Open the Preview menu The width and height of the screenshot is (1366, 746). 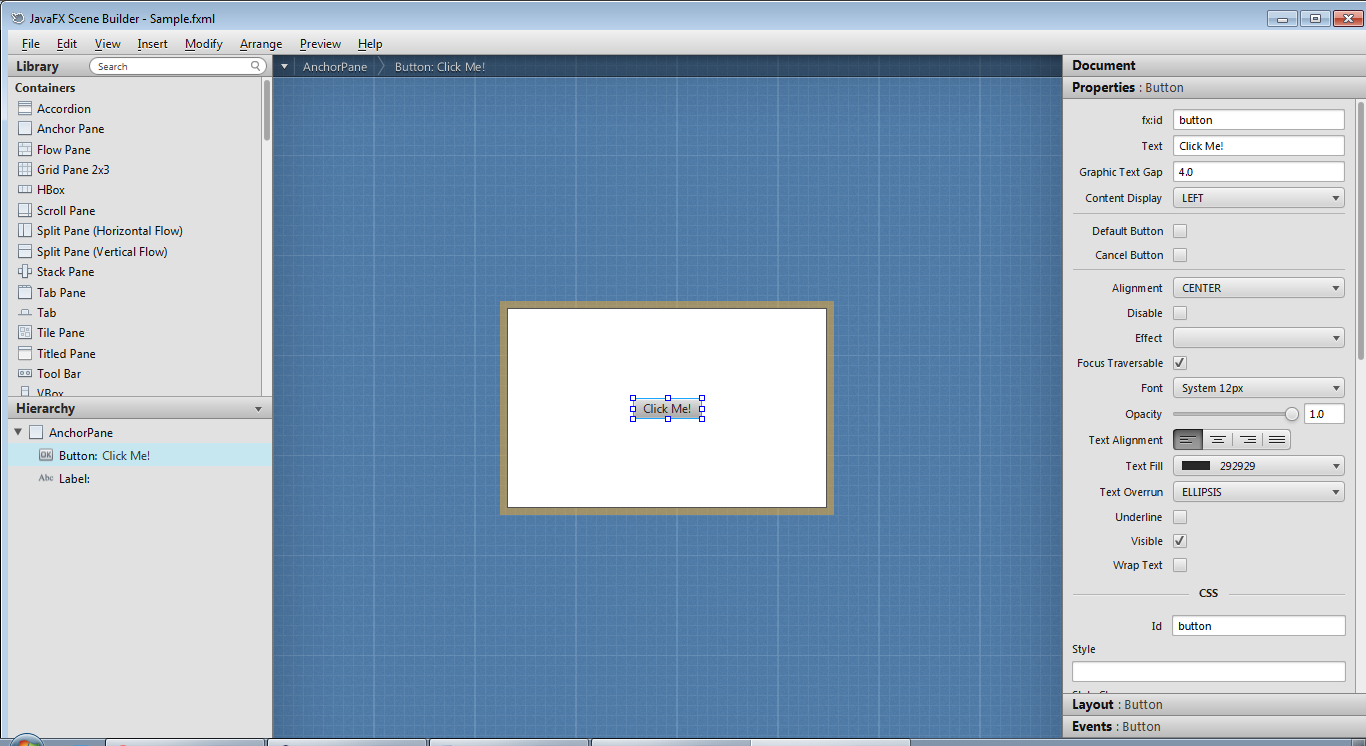pyautogui.click(x=320, y=44)
